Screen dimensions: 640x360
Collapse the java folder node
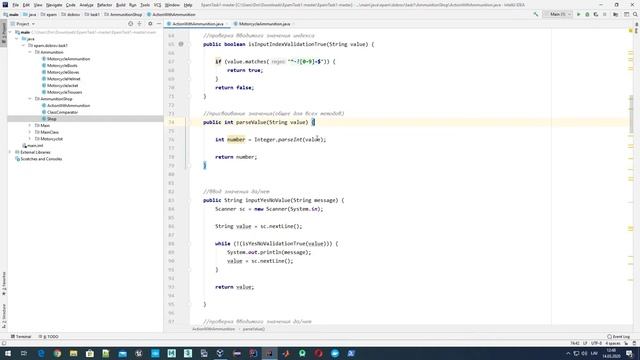point(17,39)
